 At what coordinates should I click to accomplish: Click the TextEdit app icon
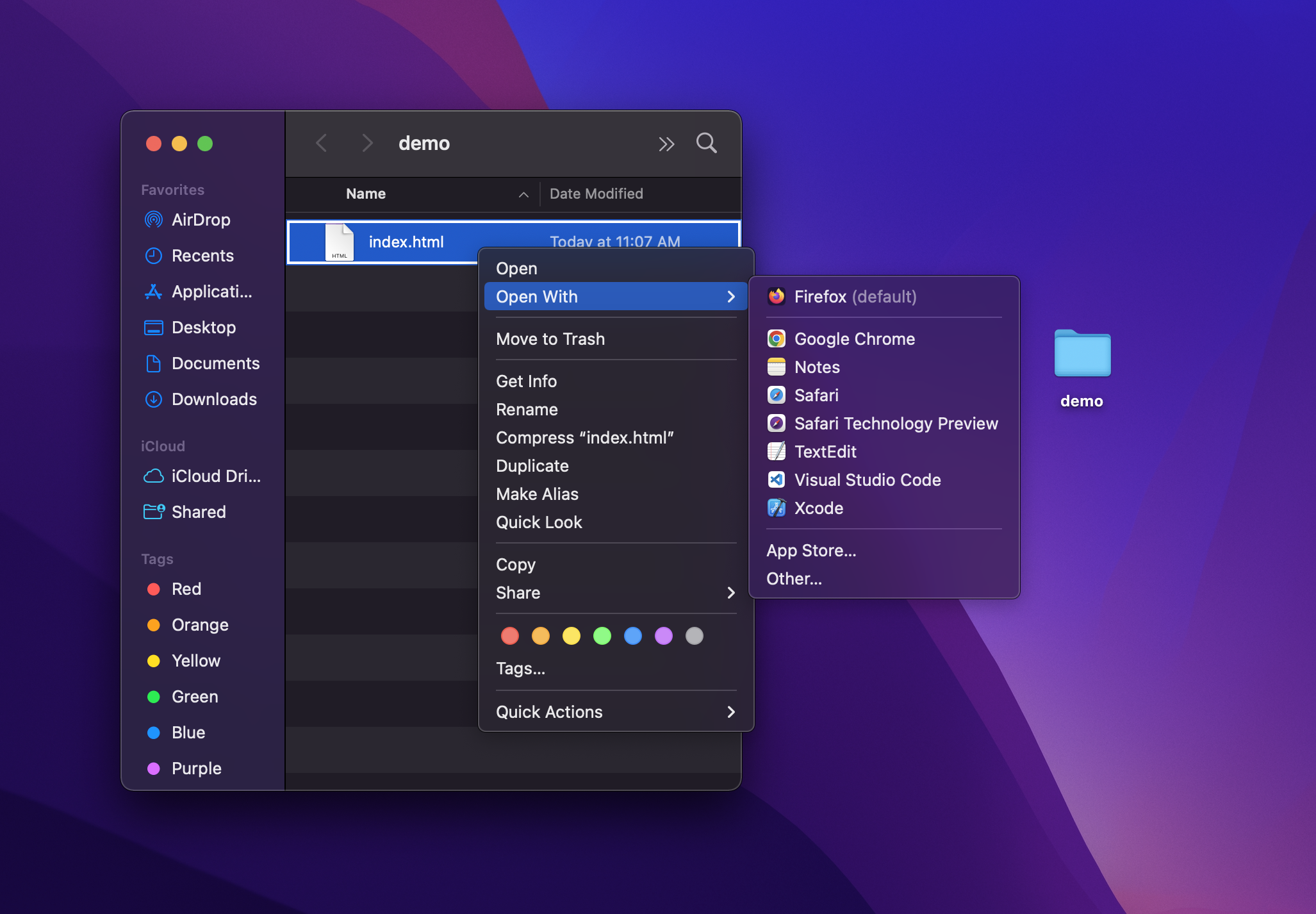[777, 451]
